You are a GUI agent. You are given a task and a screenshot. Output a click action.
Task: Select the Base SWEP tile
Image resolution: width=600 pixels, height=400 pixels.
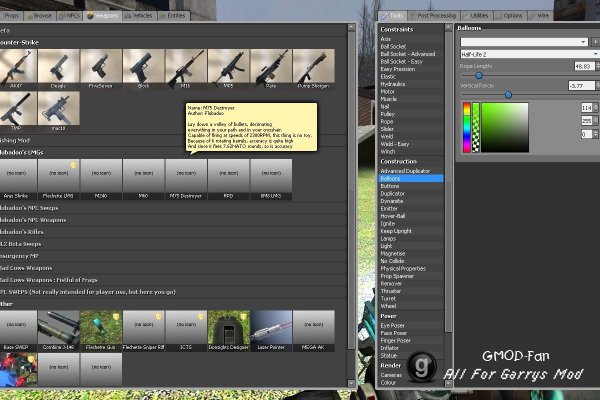(x=18, y=331)
